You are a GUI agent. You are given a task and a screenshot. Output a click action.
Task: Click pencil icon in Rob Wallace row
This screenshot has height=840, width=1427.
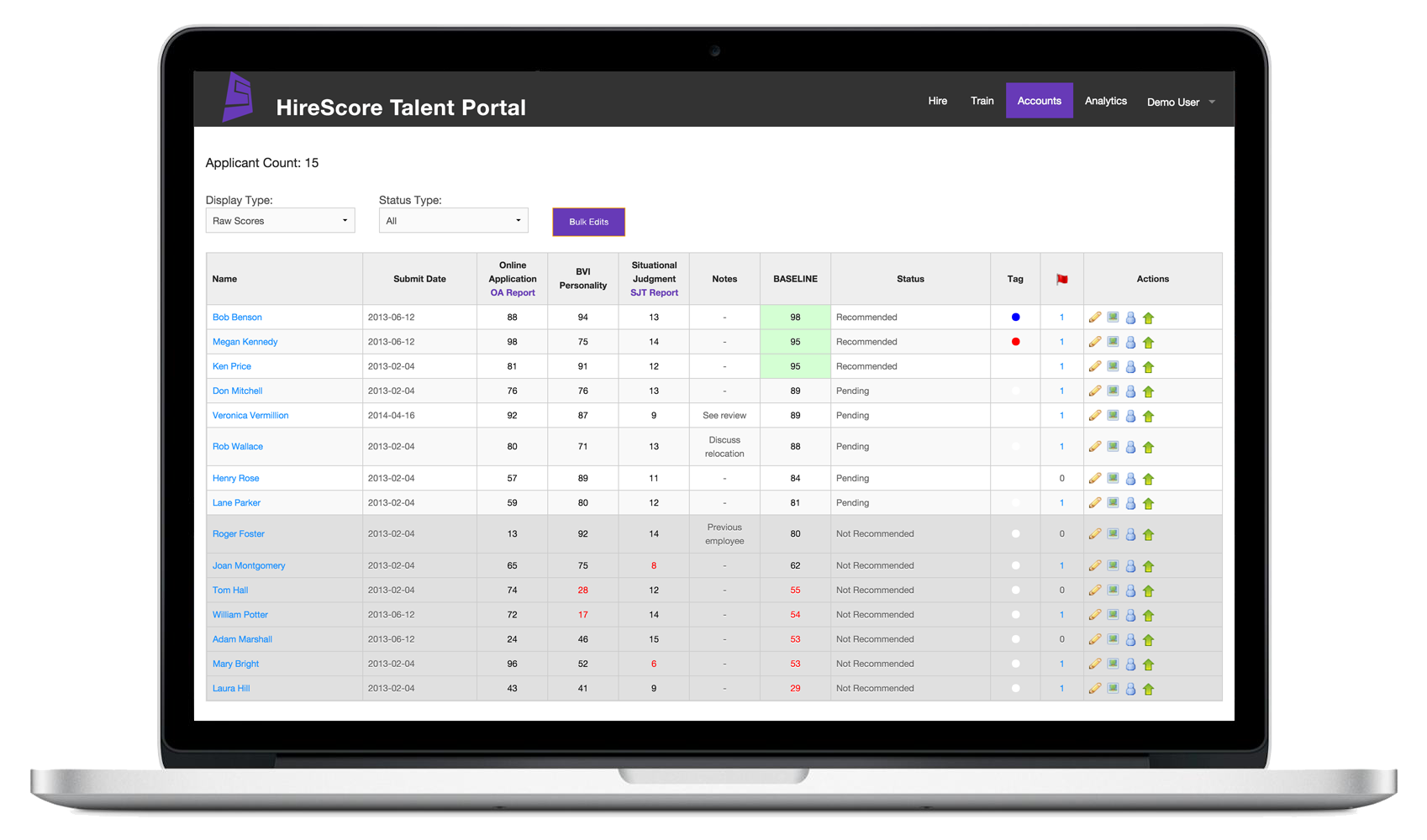click(1095, 446)
